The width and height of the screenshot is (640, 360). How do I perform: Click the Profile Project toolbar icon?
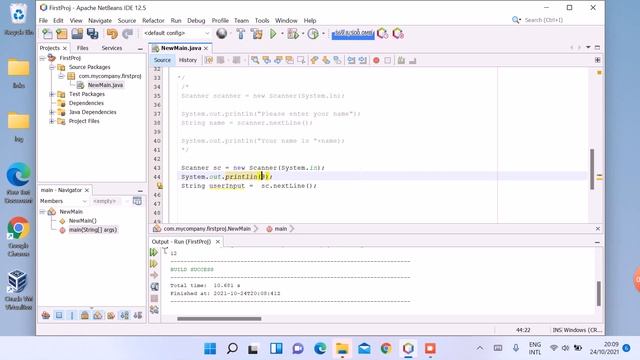click(x=313, y=33)
